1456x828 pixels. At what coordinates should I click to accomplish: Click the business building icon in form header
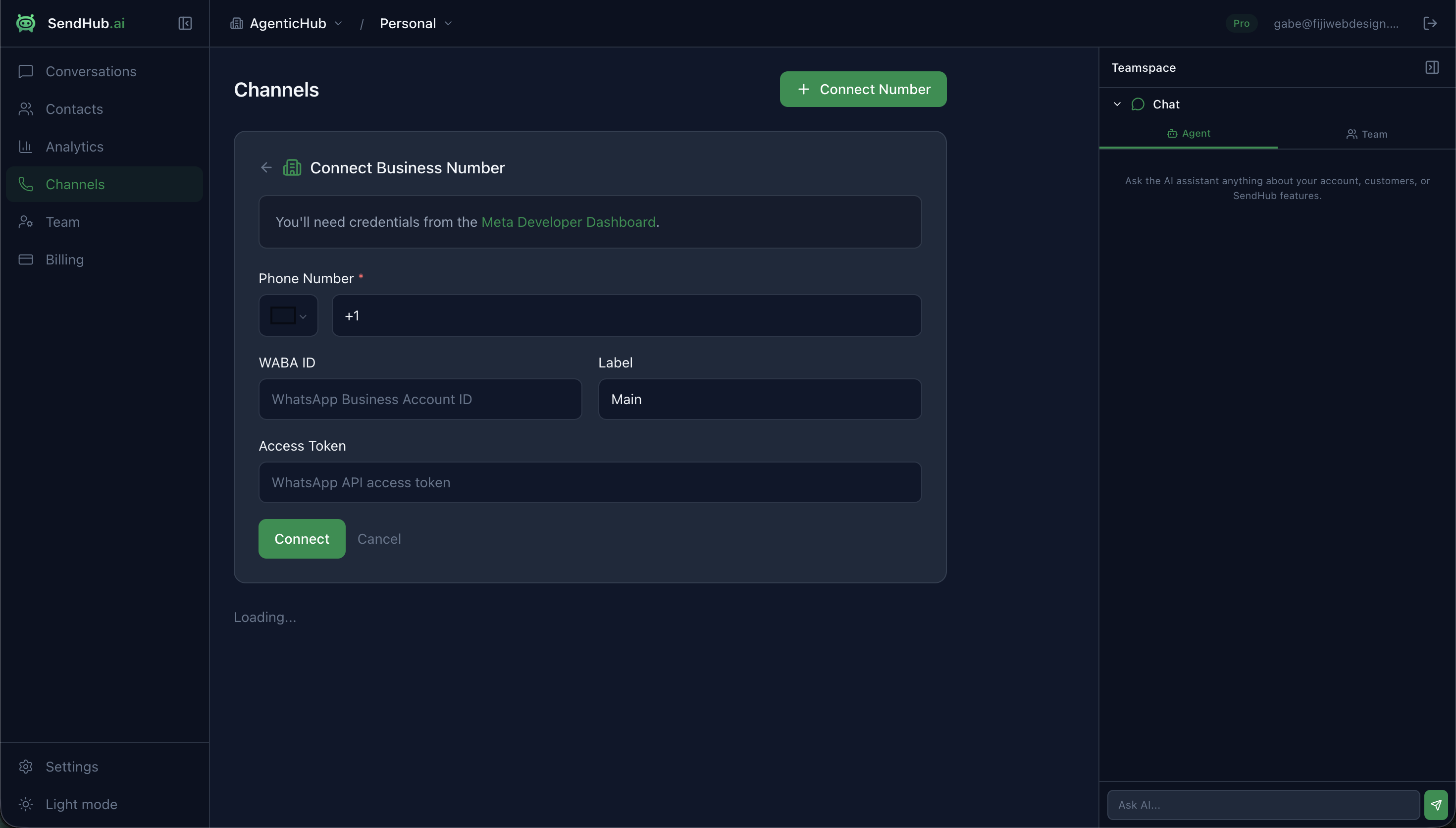pos(292,167)
